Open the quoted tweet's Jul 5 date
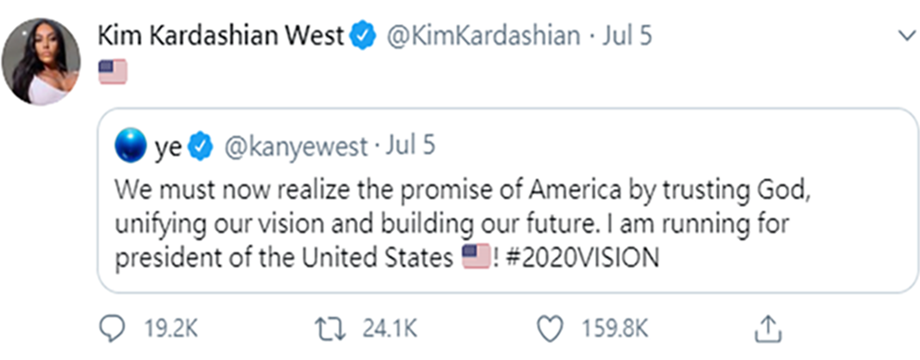The width and height of the screenshot is (920, 360). (410, 147)
